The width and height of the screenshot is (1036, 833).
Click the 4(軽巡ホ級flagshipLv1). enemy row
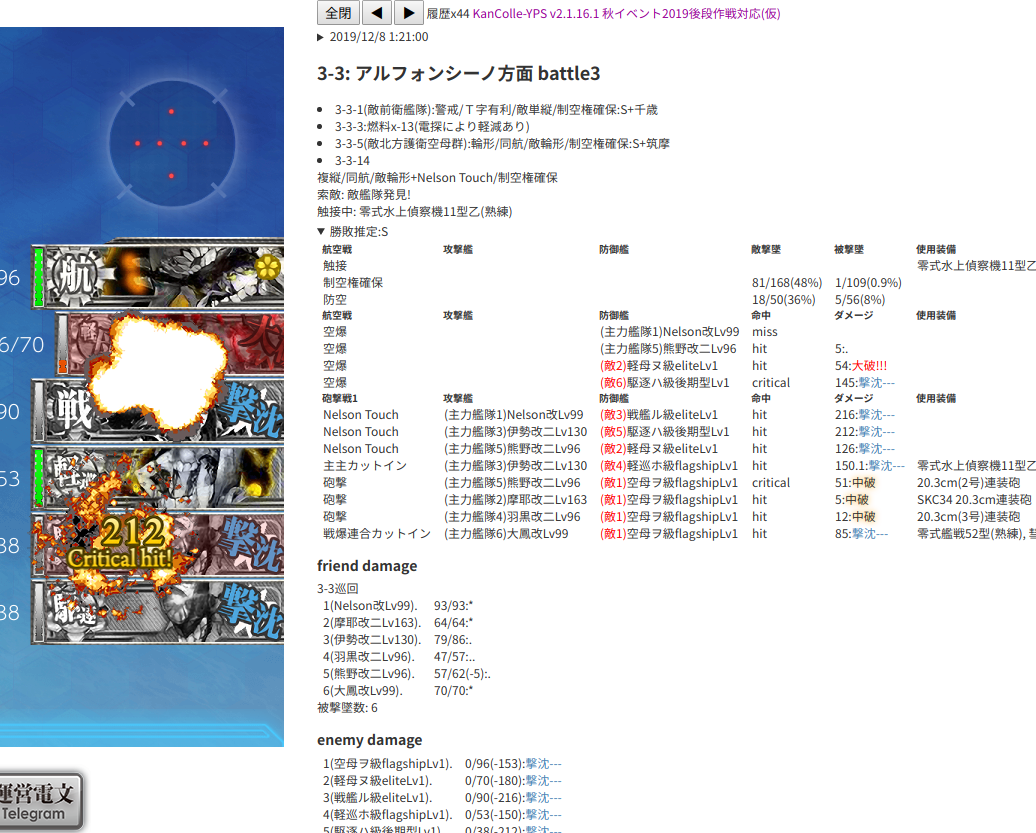(442, 815)
